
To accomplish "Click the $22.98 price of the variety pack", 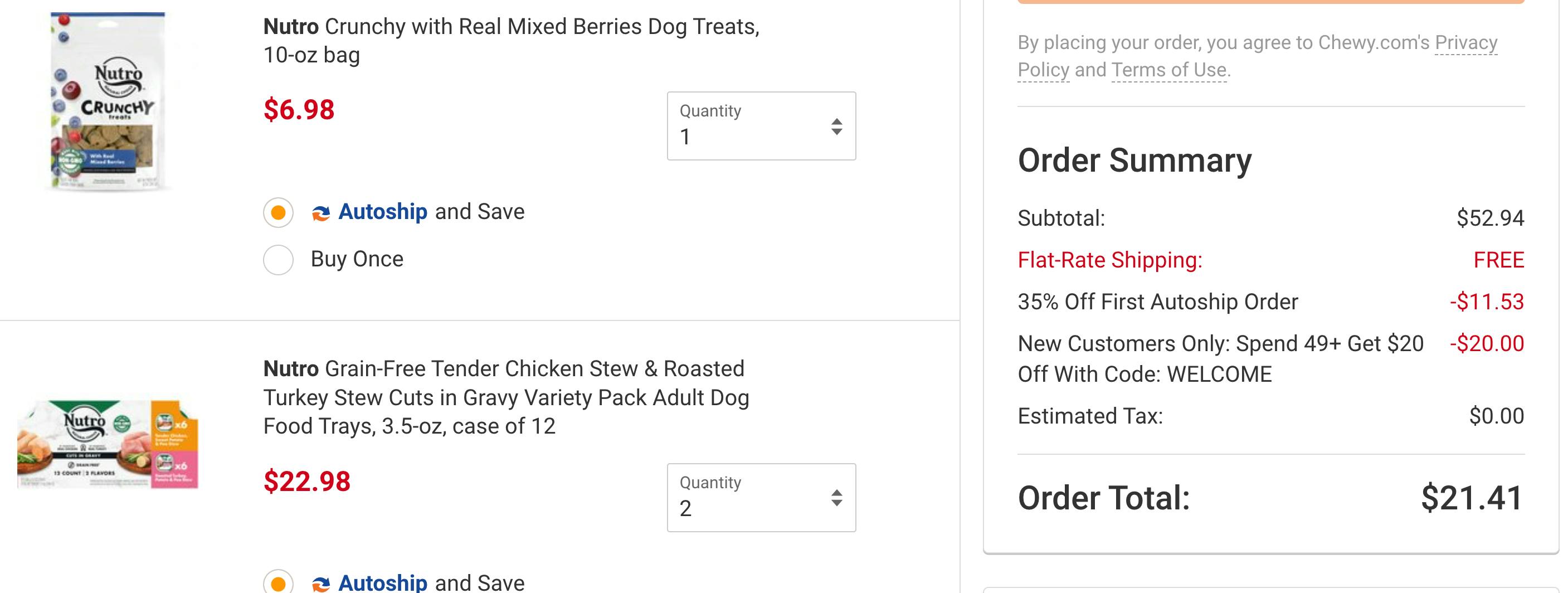I will [x=307, y=482].
